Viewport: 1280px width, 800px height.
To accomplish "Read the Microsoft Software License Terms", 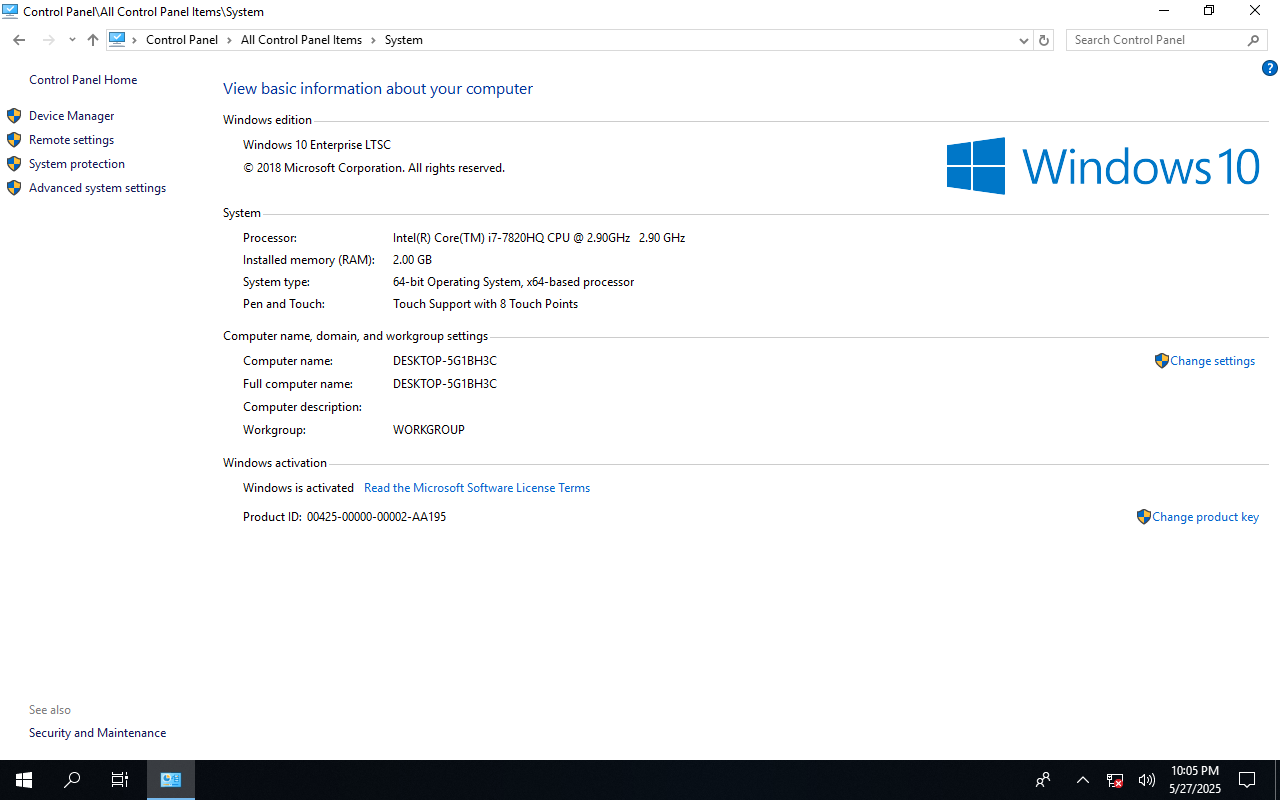I will (477, 488).
